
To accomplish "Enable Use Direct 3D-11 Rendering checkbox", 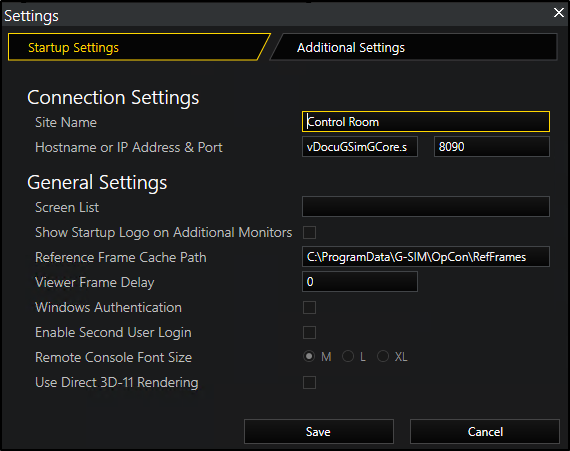I will click(309, 383).
